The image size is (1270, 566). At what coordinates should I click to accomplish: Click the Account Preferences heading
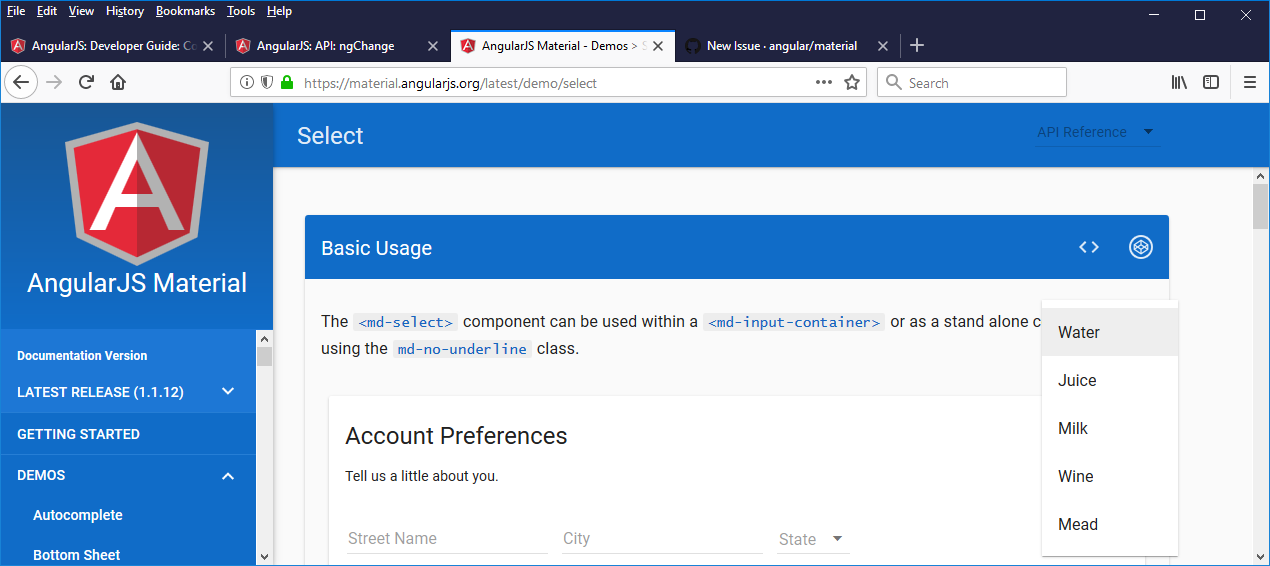(456, 436)
